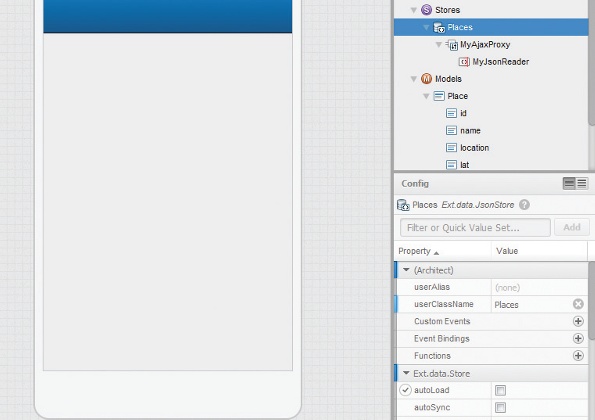
Task: Click the MyJsonReader reader icon
Action: pos(464,62)
